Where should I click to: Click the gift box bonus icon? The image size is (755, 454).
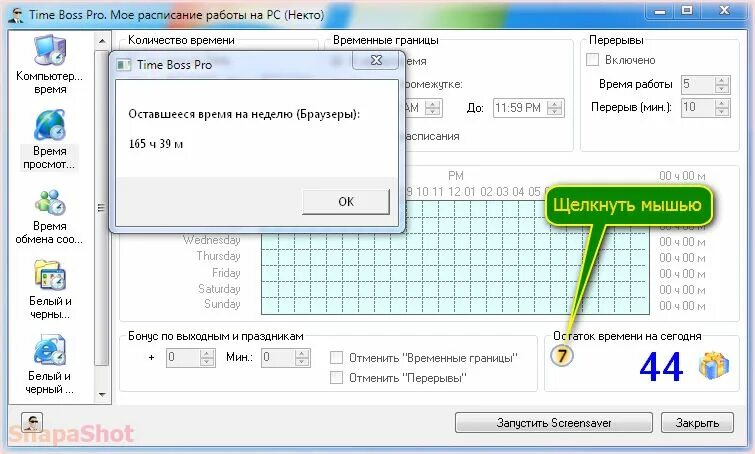point(714,367)
